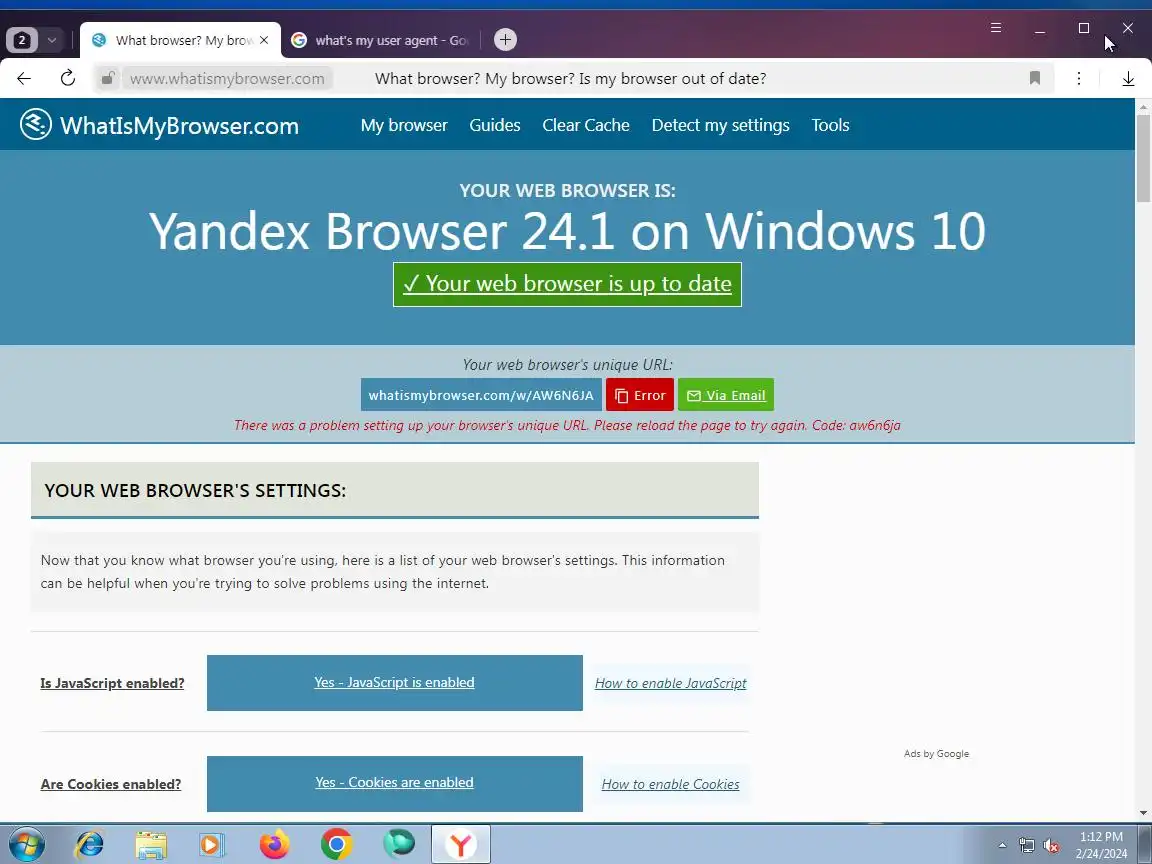This screenshot has height=864, width=1152.
Task: Launch Google Chrome from the taskbar
Action: pos(336,845)
